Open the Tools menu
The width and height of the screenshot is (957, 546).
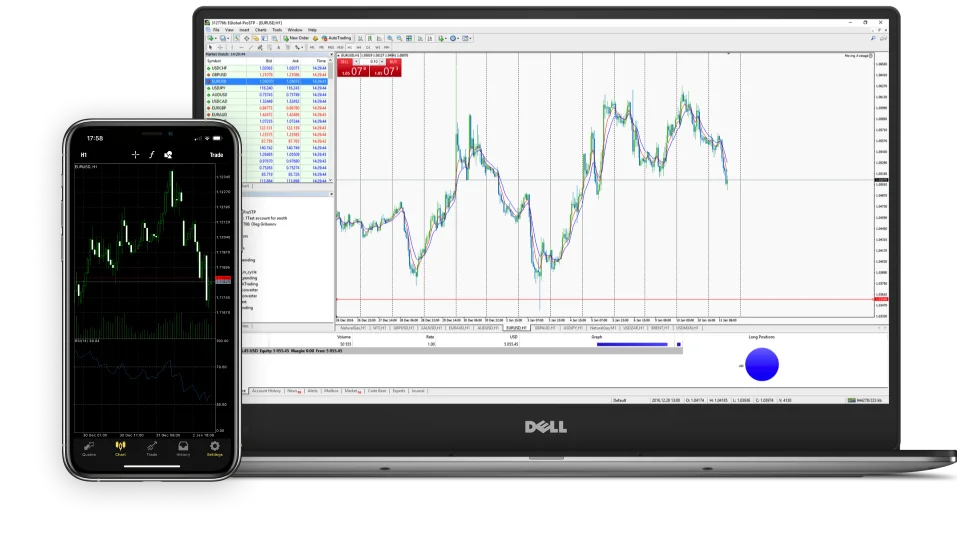coord(277,30)
